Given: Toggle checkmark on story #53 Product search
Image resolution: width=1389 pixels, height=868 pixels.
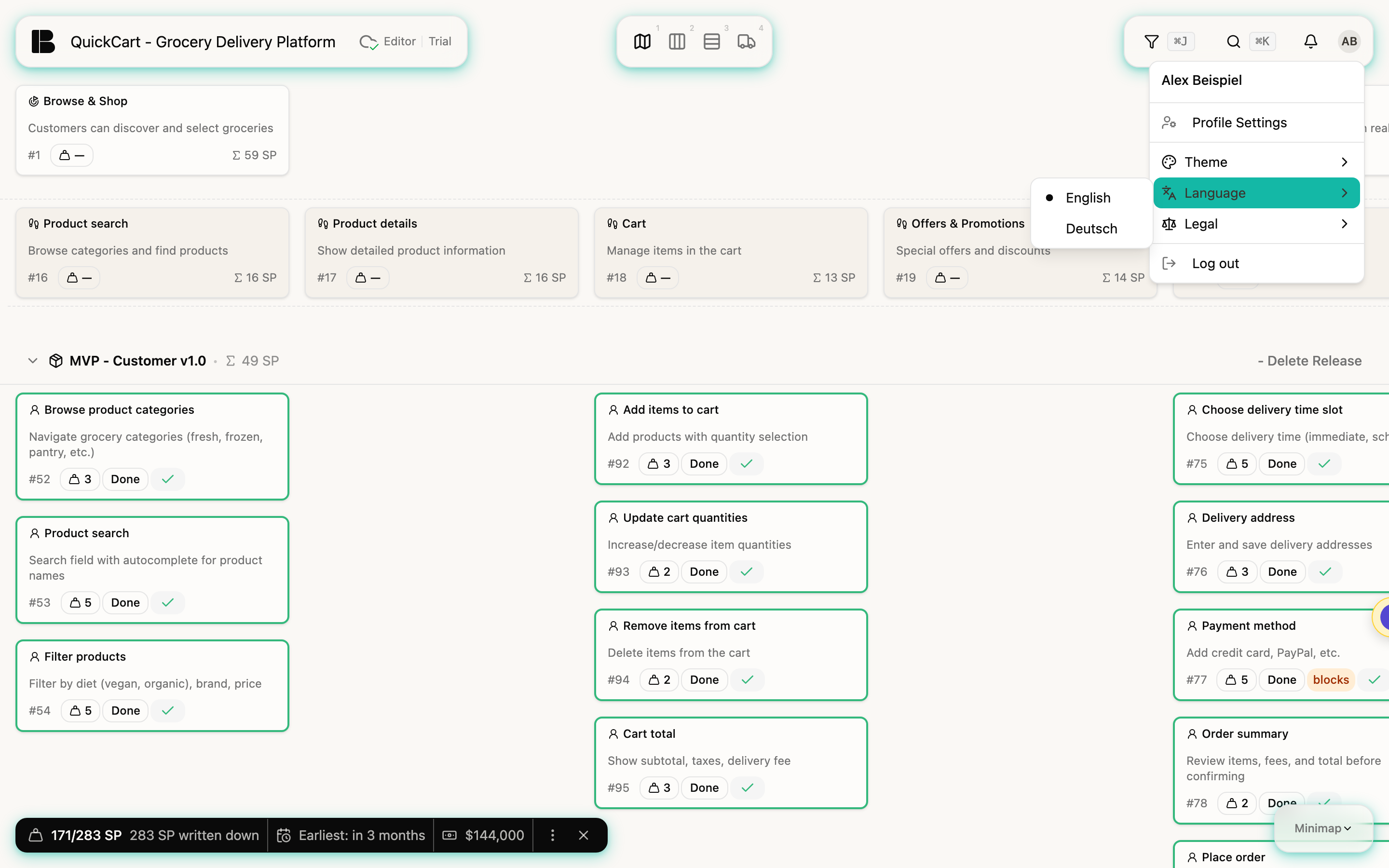Looking at the screenshot, I should 168,602.
